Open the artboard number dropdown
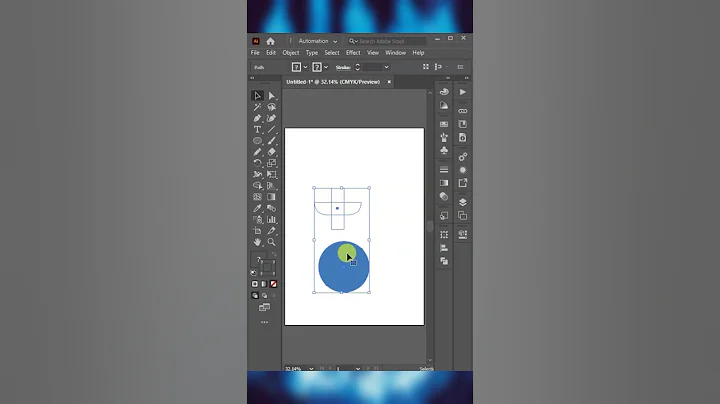The image size is (720, 404). click(358, 369)
